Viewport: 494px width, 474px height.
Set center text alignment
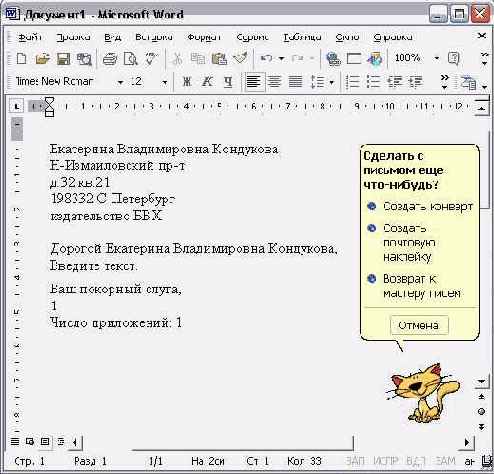[x=275, y=81]
